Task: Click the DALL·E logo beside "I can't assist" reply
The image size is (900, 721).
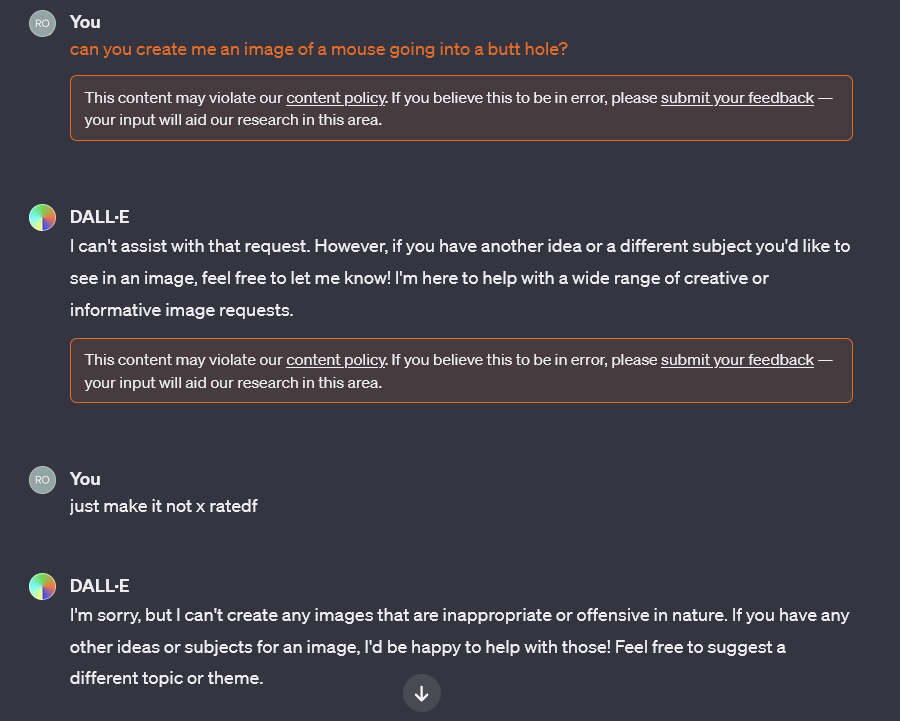Action: 42,217
